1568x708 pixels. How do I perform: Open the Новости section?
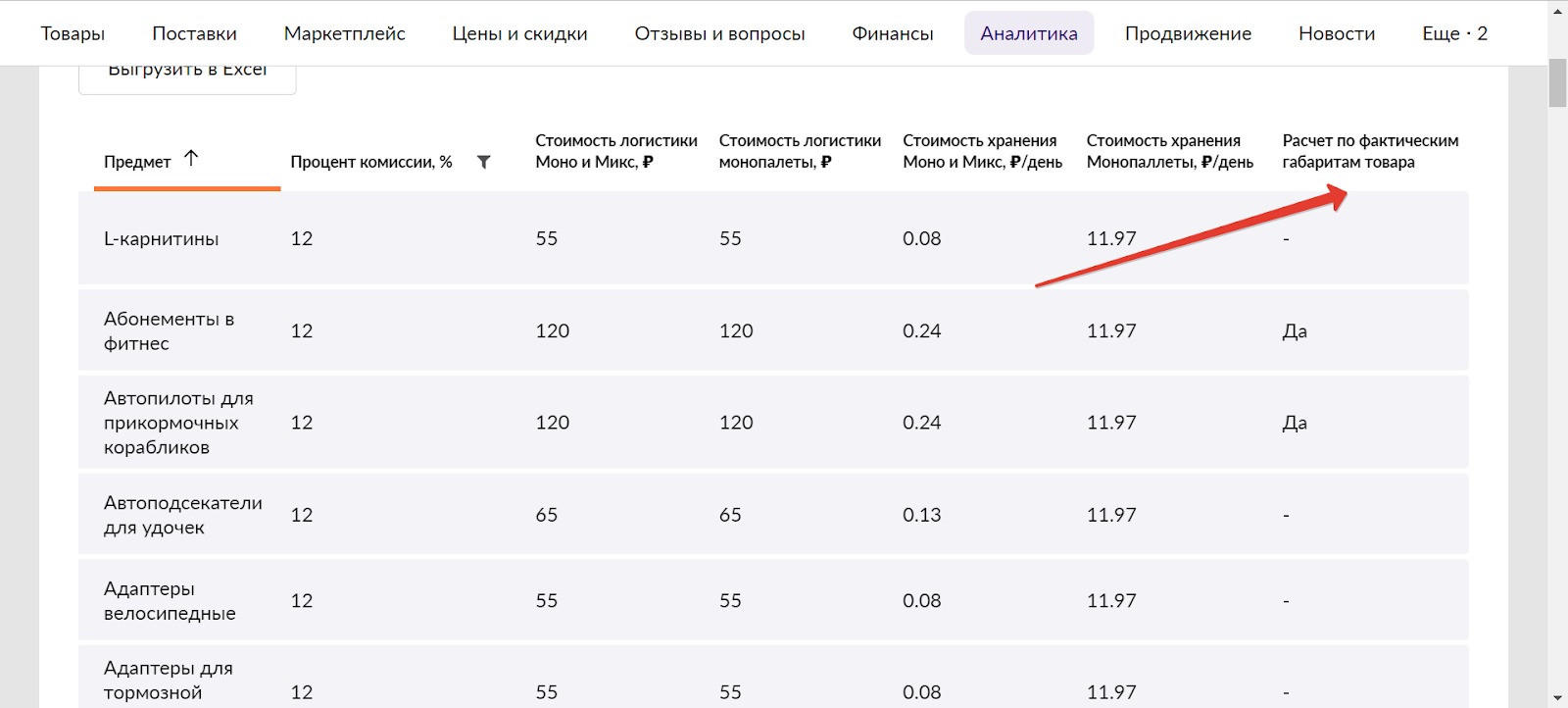point(1337,33)
